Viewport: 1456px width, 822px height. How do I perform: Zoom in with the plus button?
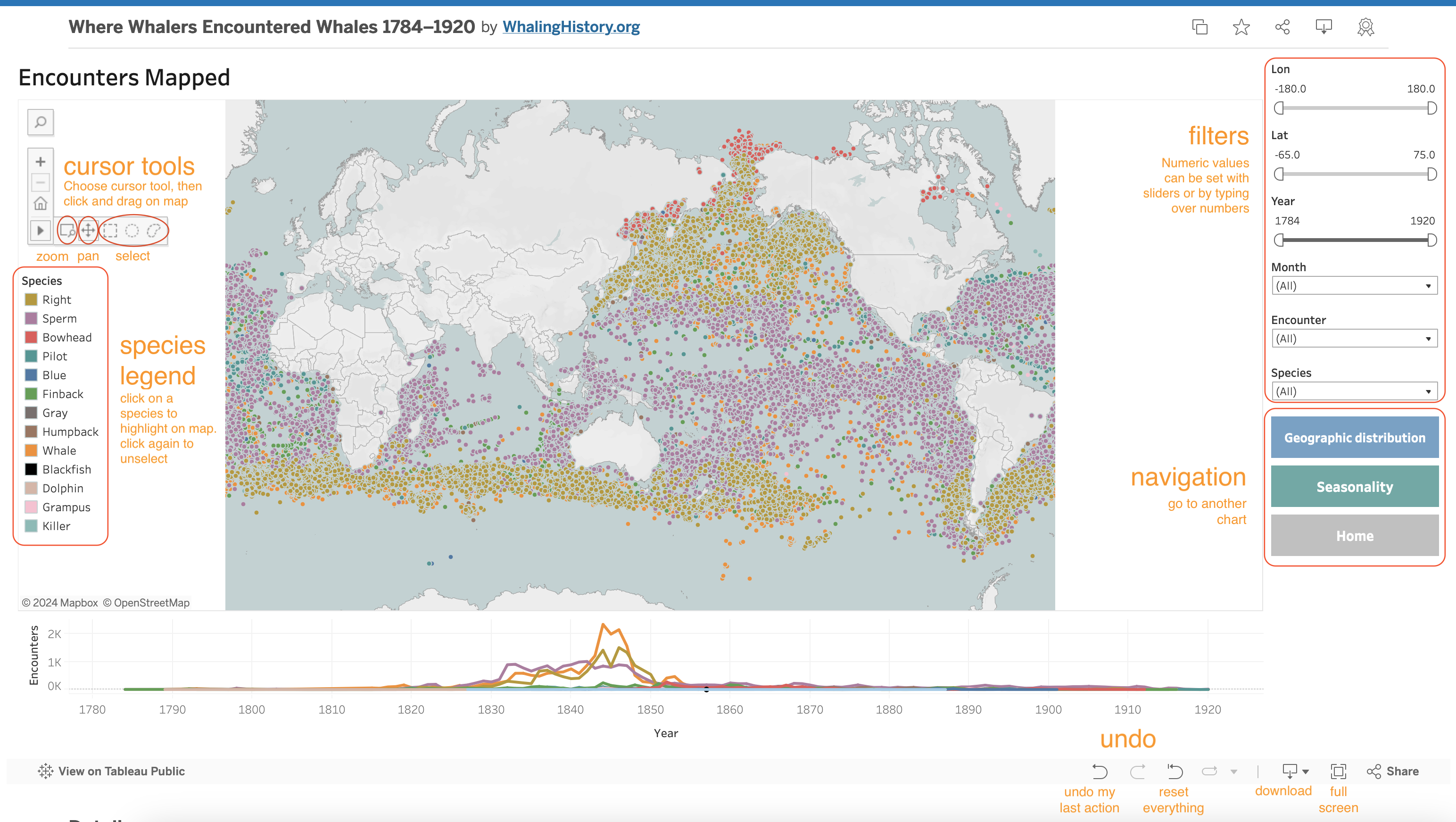coord(40,162)
